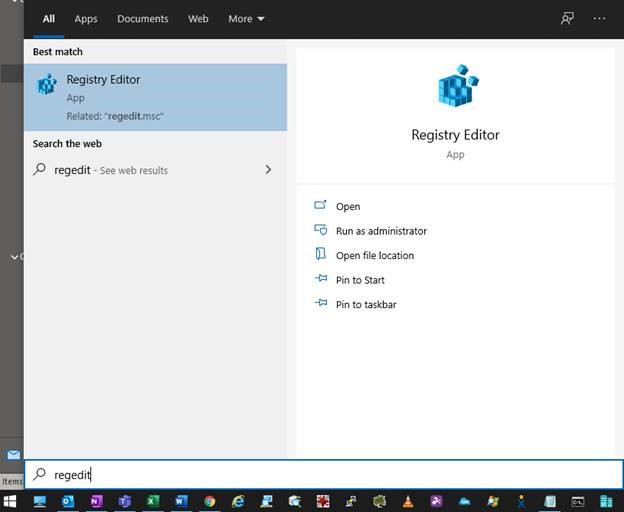Switch to the Apps search tab

click(86, 19)
